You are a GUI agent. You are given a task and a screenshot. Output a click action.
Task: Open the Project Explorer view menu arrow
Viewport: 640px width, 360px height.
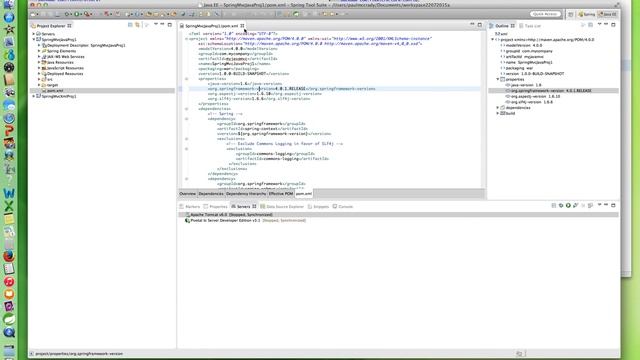(x=156, y=25)
